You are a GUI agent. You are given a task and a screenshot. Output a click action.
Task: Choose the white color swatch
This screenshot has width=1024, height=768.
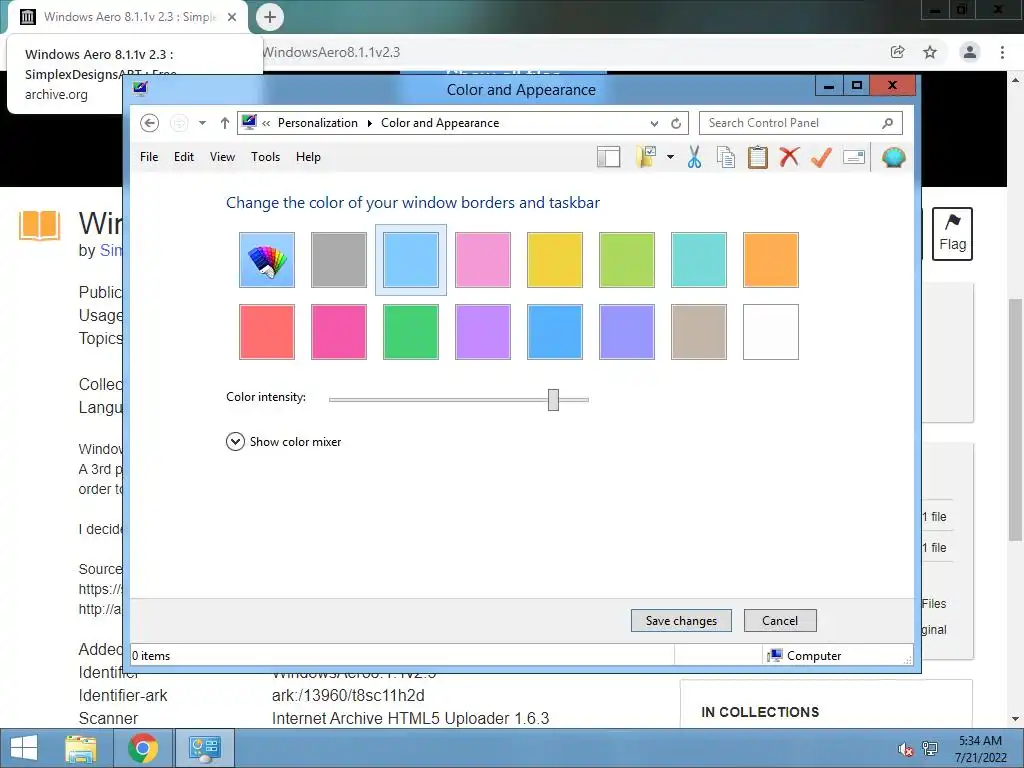[771, 332]
